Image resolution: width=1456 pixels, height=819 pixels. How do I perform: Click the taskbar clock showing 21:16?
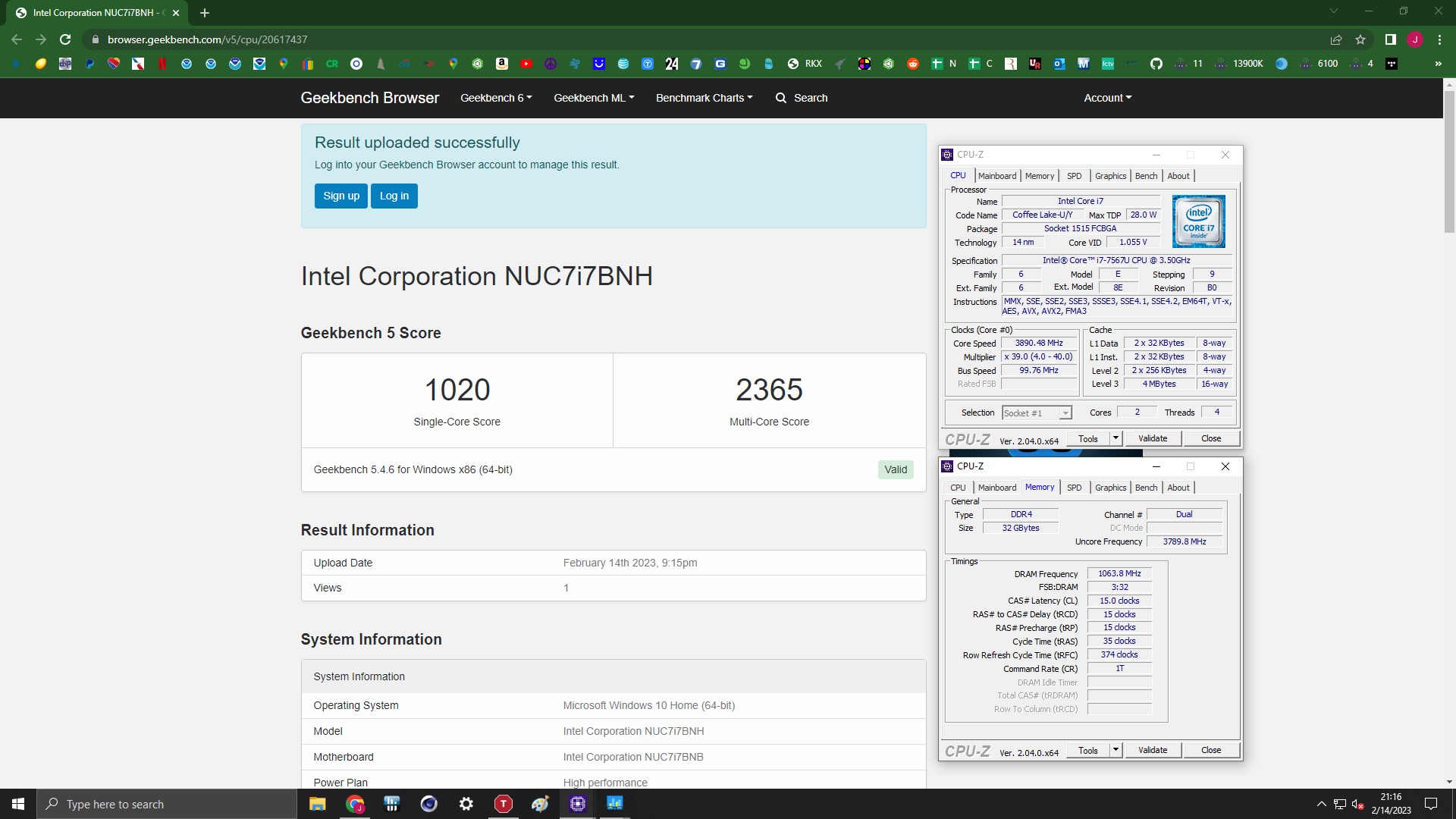(1391, 804)
